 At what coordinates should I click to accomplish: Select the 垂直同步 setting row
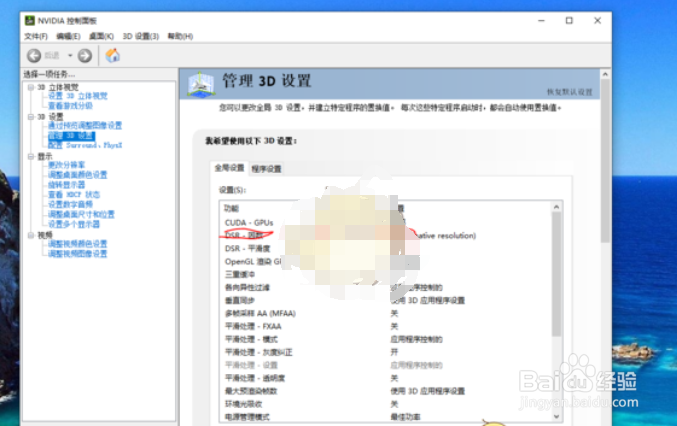pyautogui.click(x=386, y=300)
